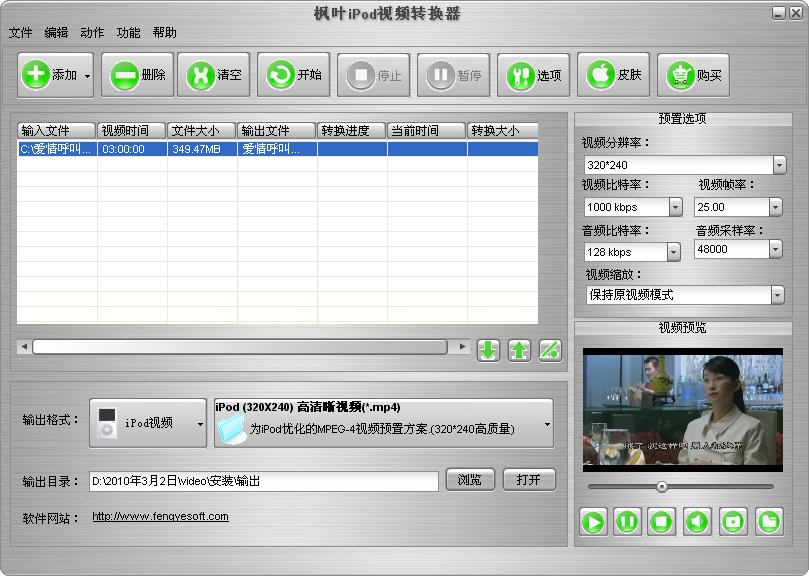Click the 输出文件 column header
The width and height of the screenshot is (809, 576).
click(277, 131)
